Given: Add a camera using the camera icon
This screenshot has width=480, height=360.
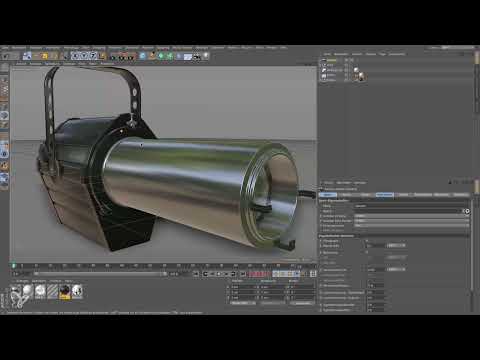Looking at the screenshot, I should coord(197,57).
